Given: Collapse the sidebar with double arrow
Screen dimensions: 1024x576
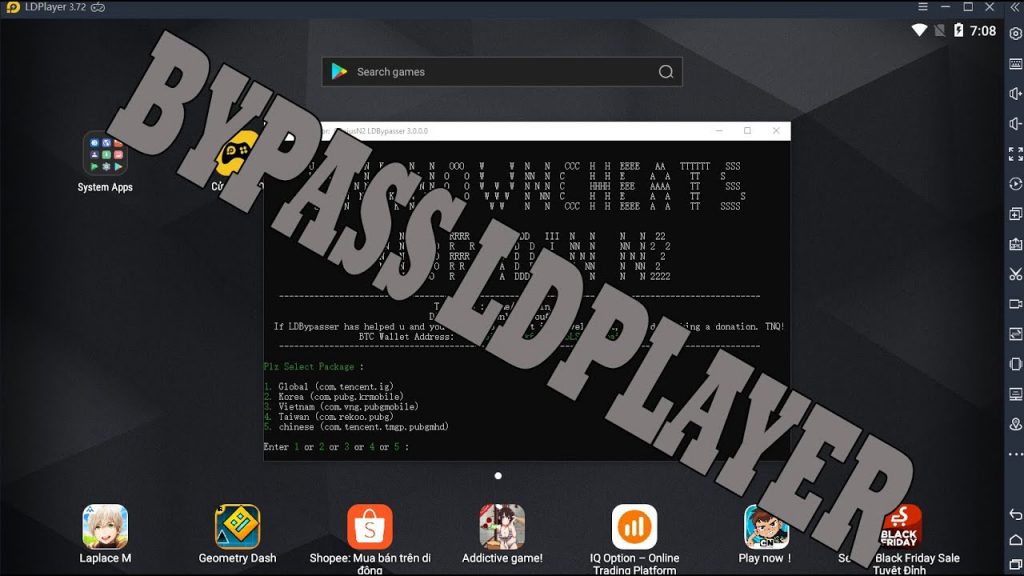Looking at the screenshot, I should coord(1016,7).
